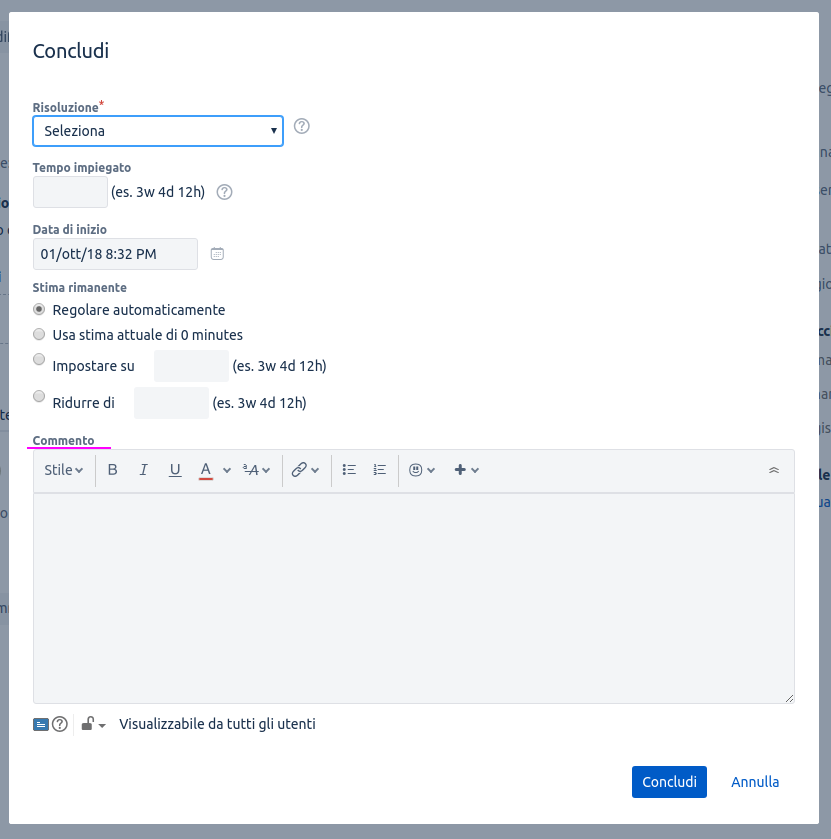Click the blue Concludi button
Viewport: 831px width, 839px height.
point(669,782)
